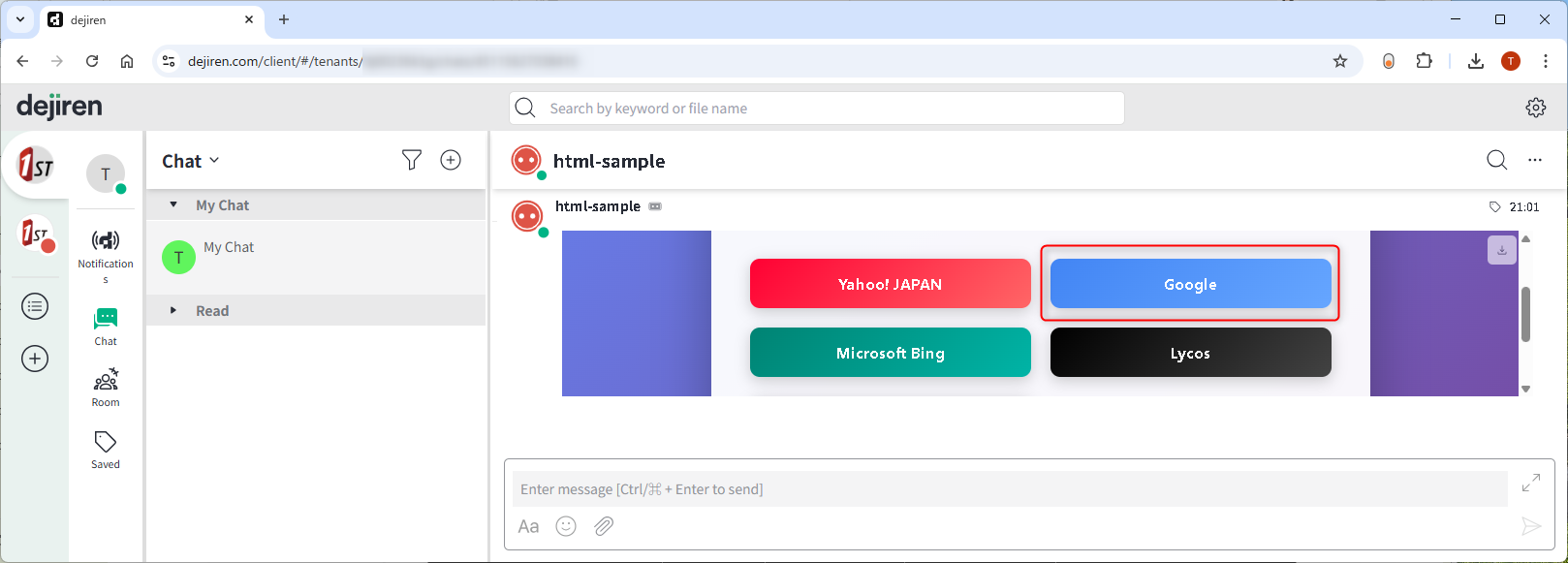Close the dejiren browser tab
Image resolution: width=1568 pixels, height=563 pixels.
249,19
